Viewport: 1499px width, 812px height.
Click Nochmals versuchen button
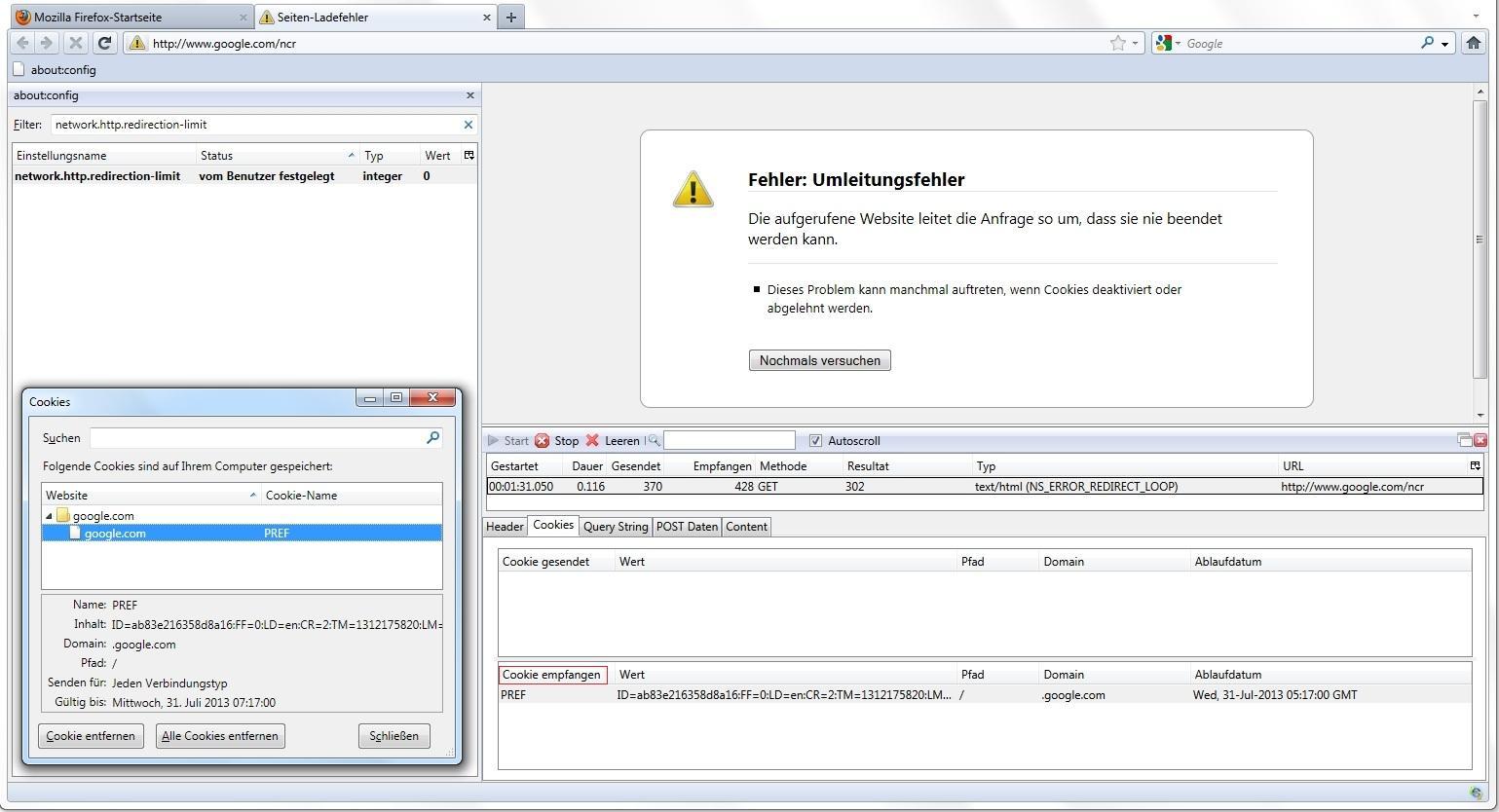coord(819,360)
